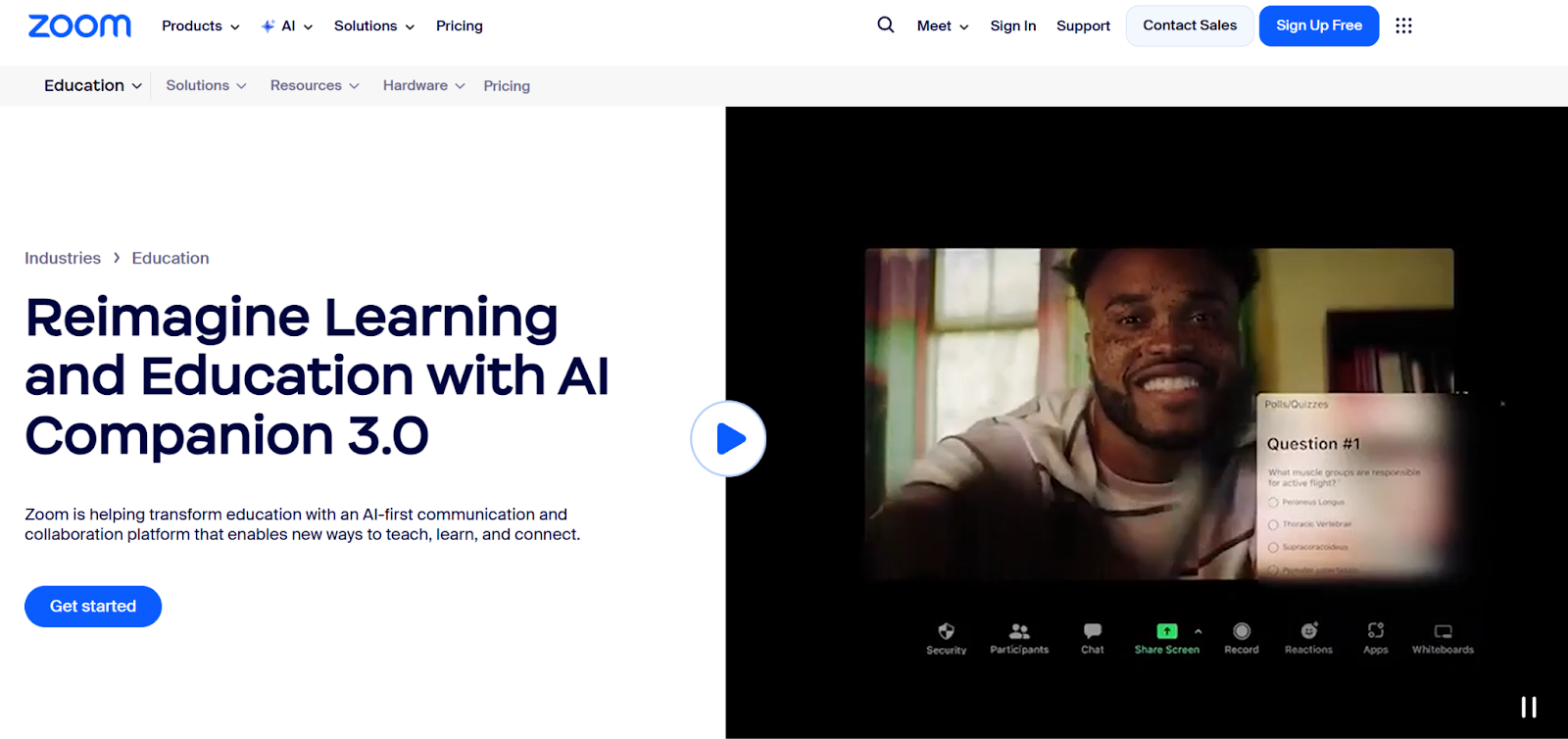Click the Polls/Quizzes label in video
This screenshot has width=1568, height=739.
point(1296,404)
